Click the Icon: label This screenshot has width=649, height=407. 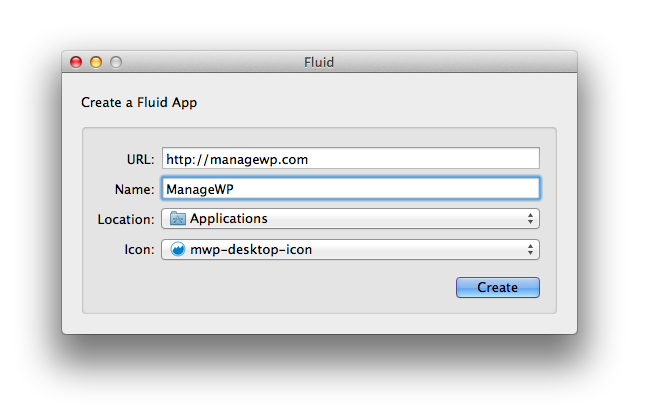(x=139, y=249)
